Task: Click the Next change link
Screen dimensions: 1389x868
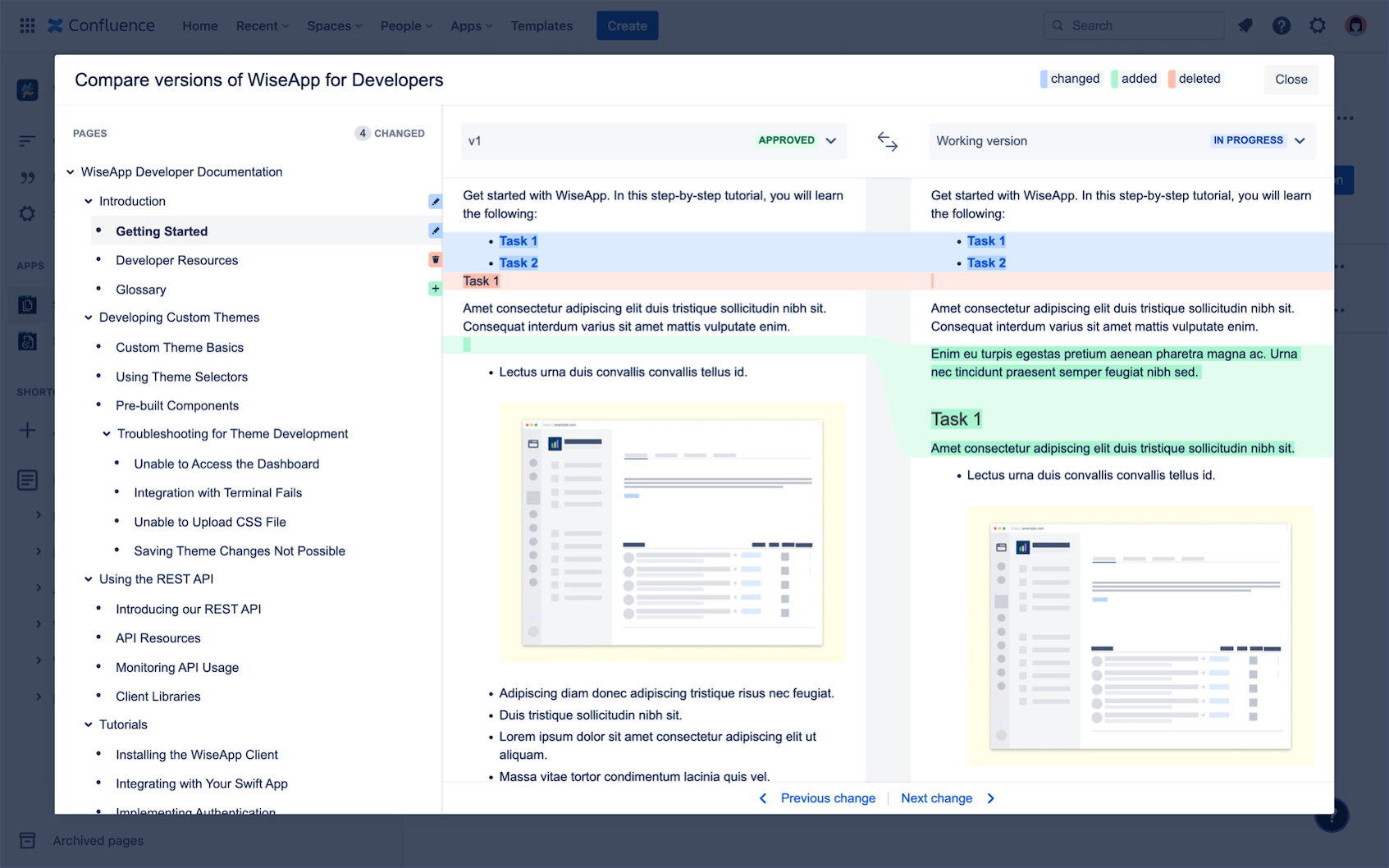Action: pos(936,797)
